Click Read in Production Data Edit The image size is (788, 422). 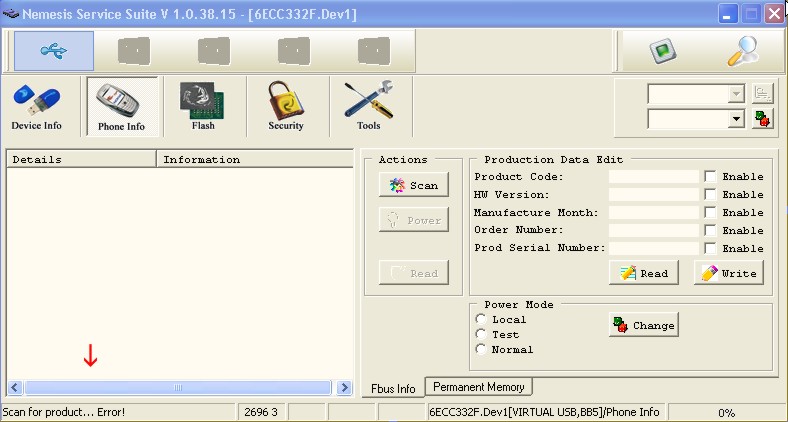(x=644, y=273)
